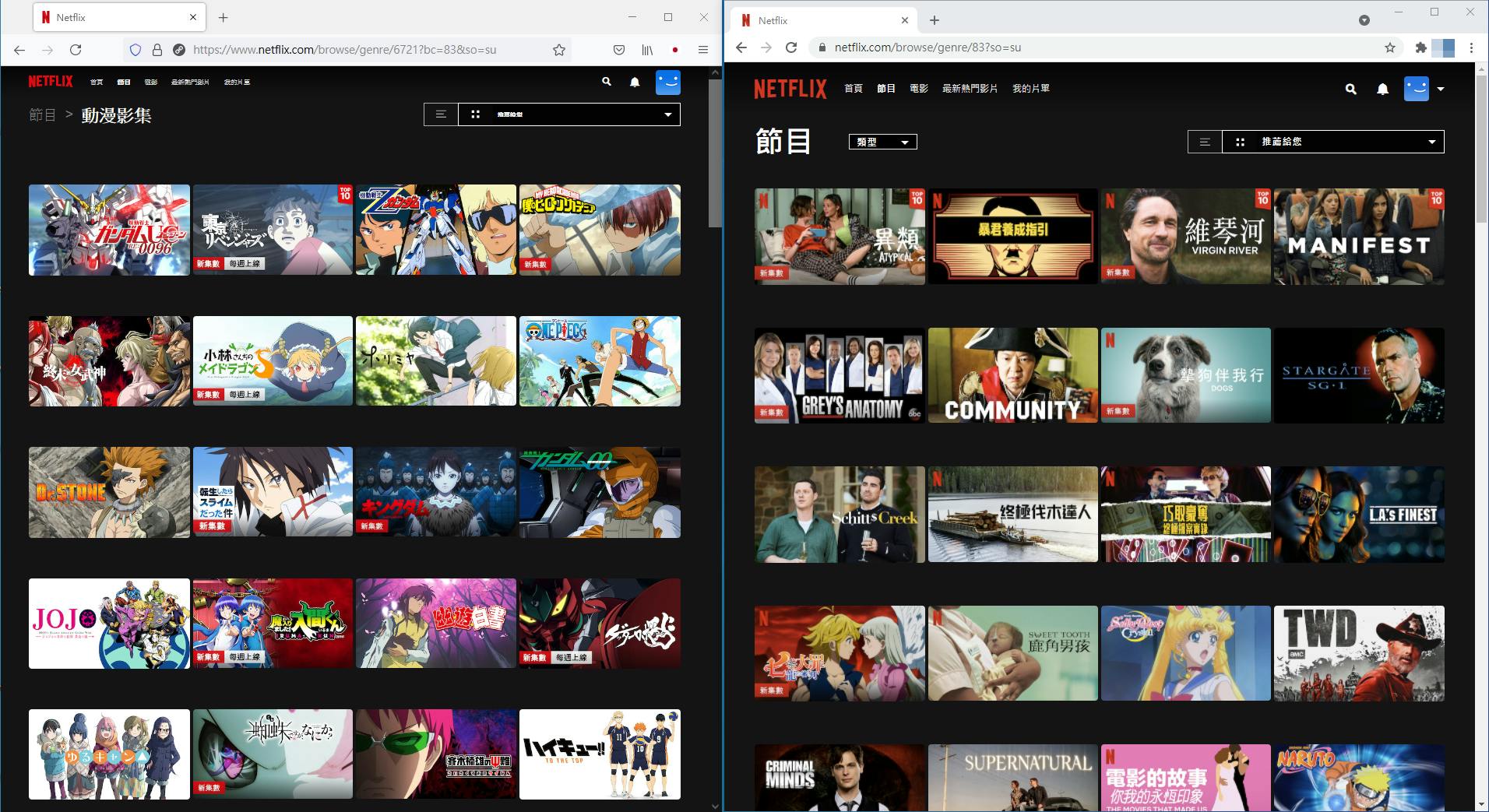Open Chrome extensions puzzle icon
Viewport: 1489px width, 812px height.
click(x=1420, y=47)
